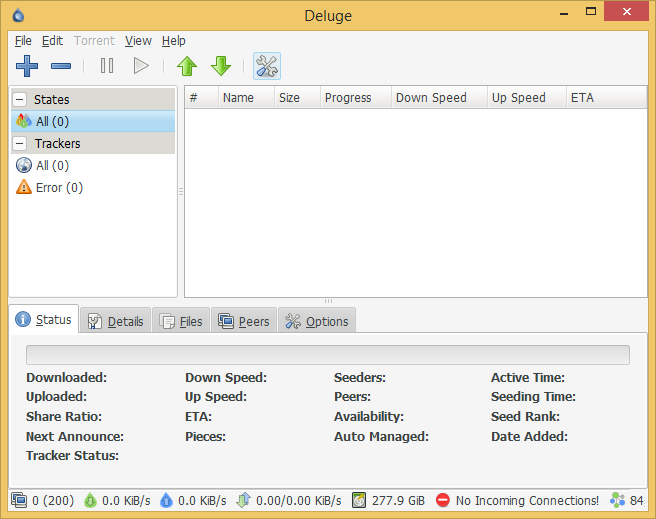The width and height of the screenshot is (656, 519).
Task: Click the free disk space icon
Action: tap(359, 500)
